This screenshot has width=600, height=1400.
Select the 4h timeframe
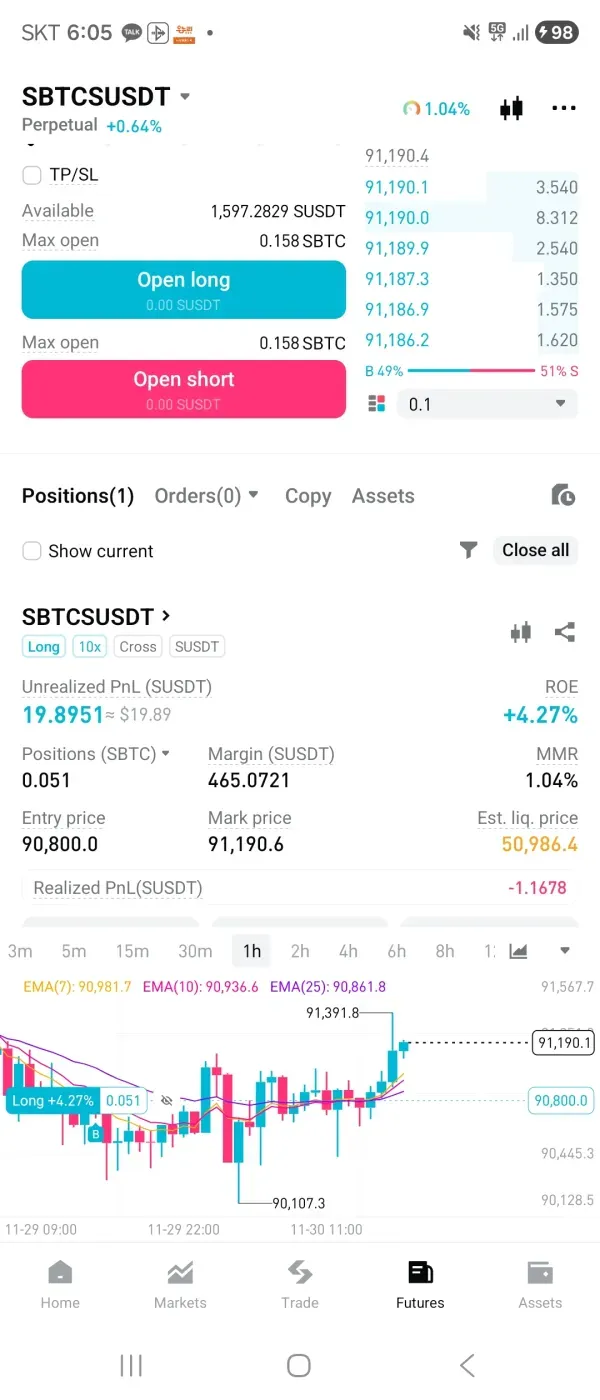tap(348, 951)
